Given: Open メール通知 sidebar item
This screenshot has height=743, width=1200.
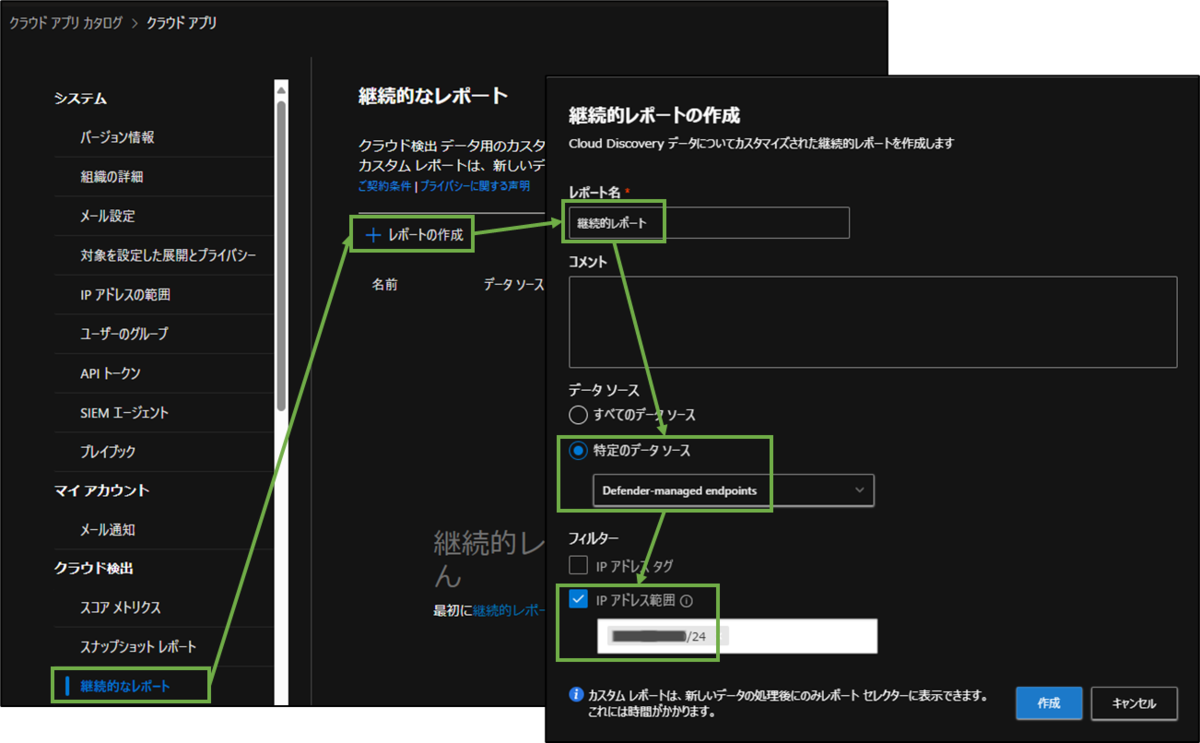Looking at the screenshot, I should (107, 530).
